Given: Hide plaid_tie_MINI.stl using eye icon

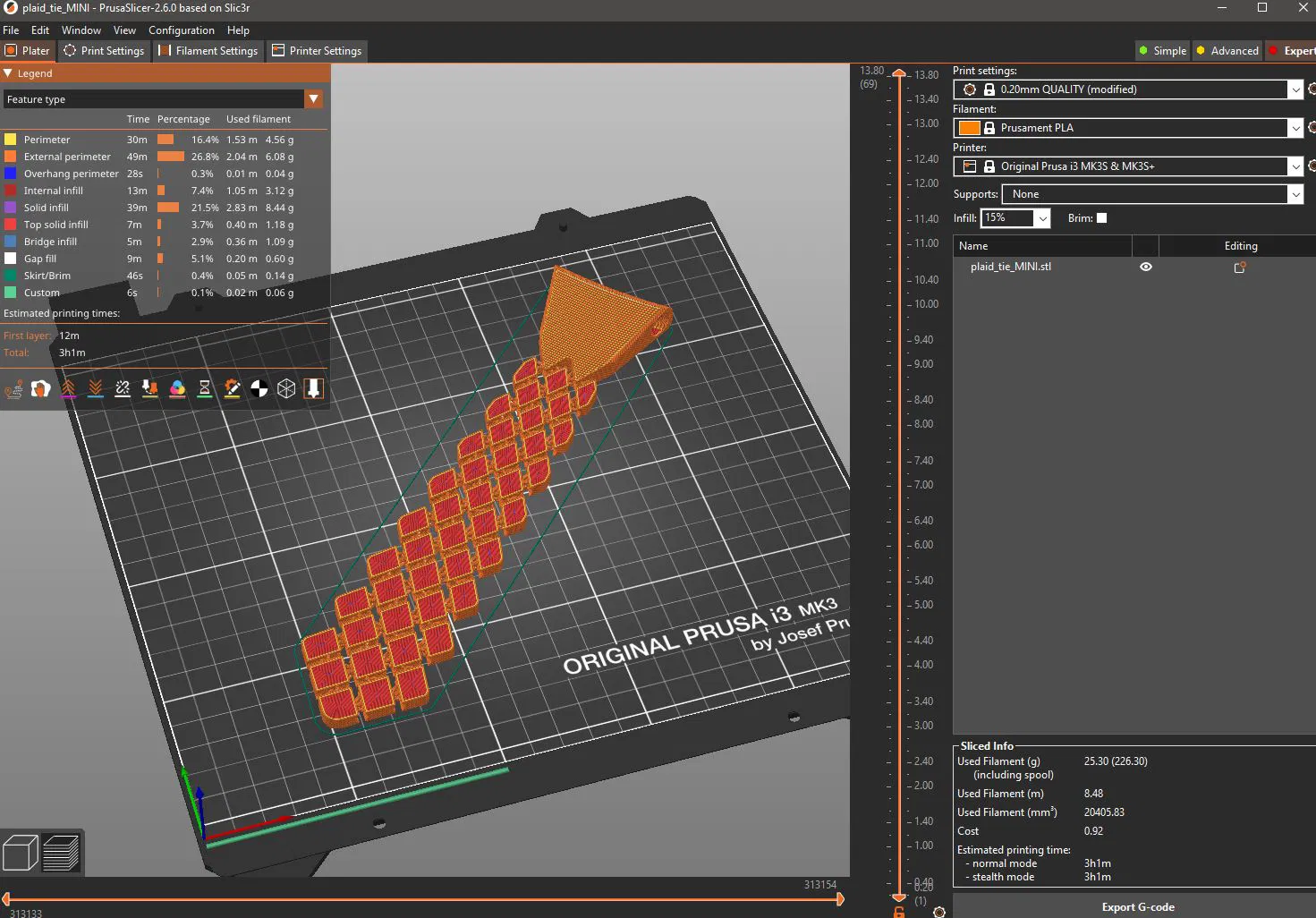Looking at the screenshot, I should 1145,267.
